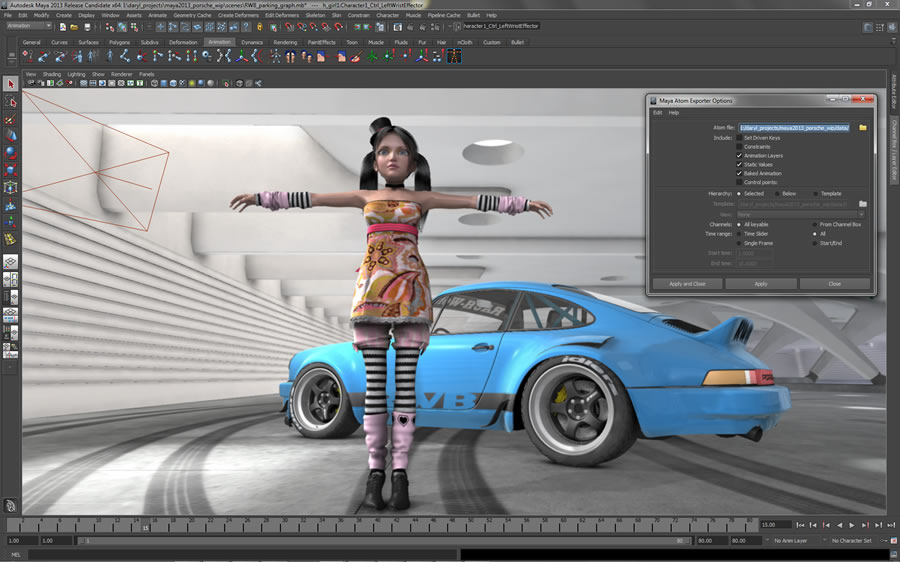Disable the Baked Animation checkbox

point(739,174)
